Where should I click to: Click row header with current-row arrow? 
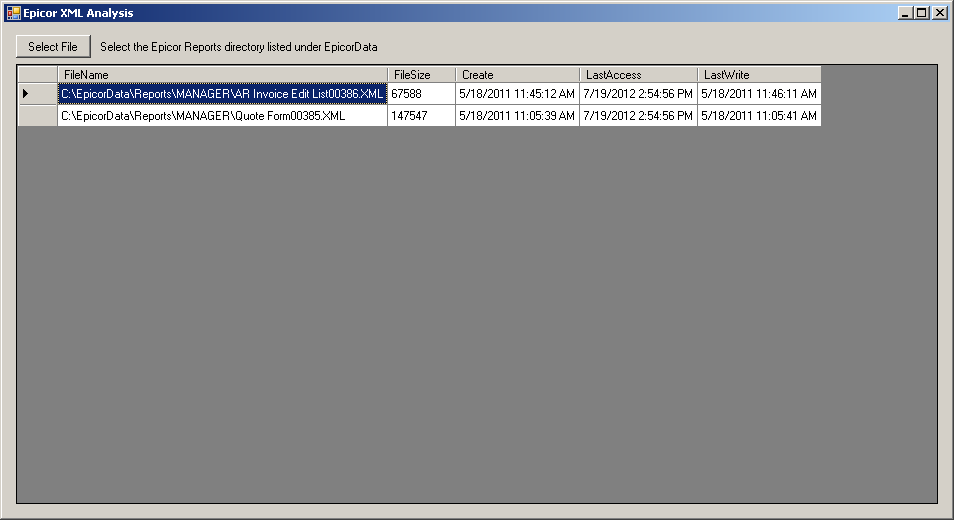38,94
